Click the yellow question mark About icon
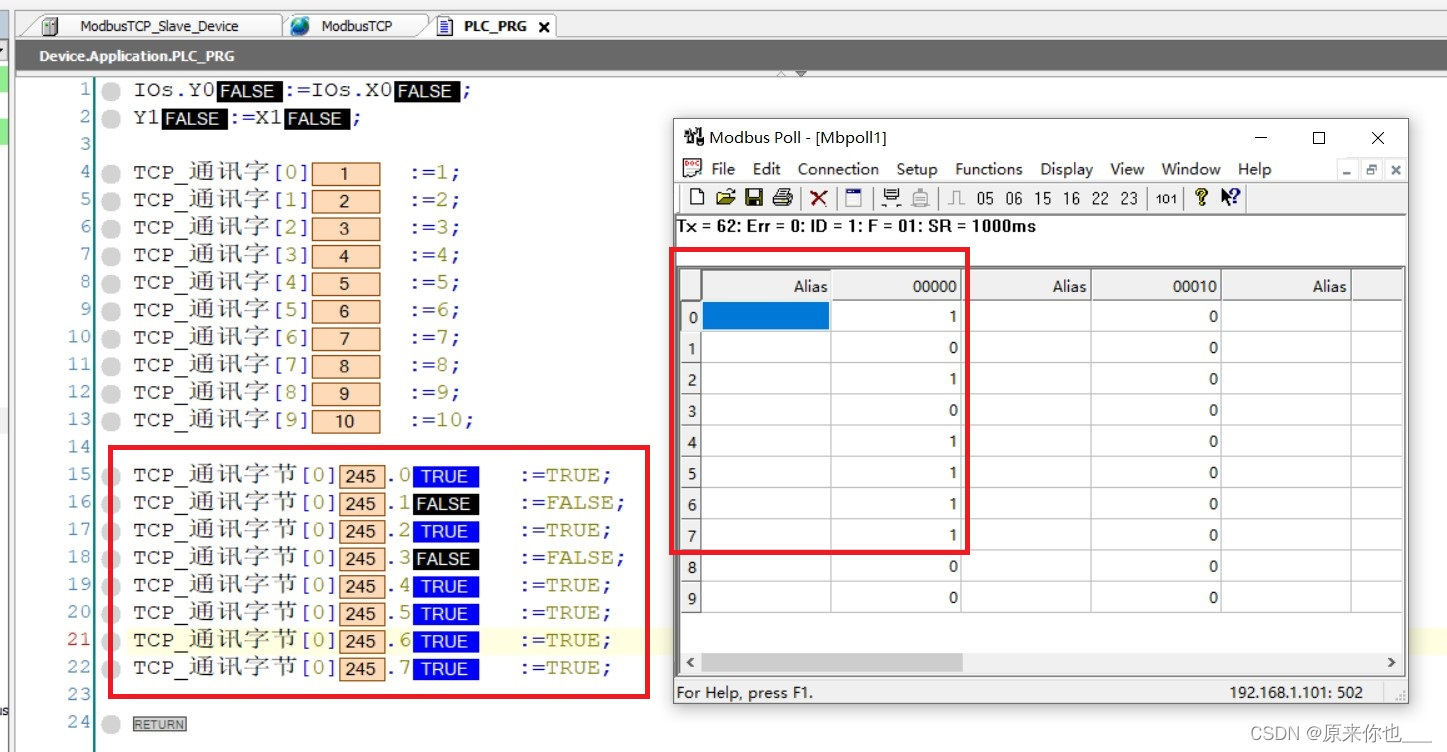Viewport: 1447px width, 752px height. click(1202, 197)
